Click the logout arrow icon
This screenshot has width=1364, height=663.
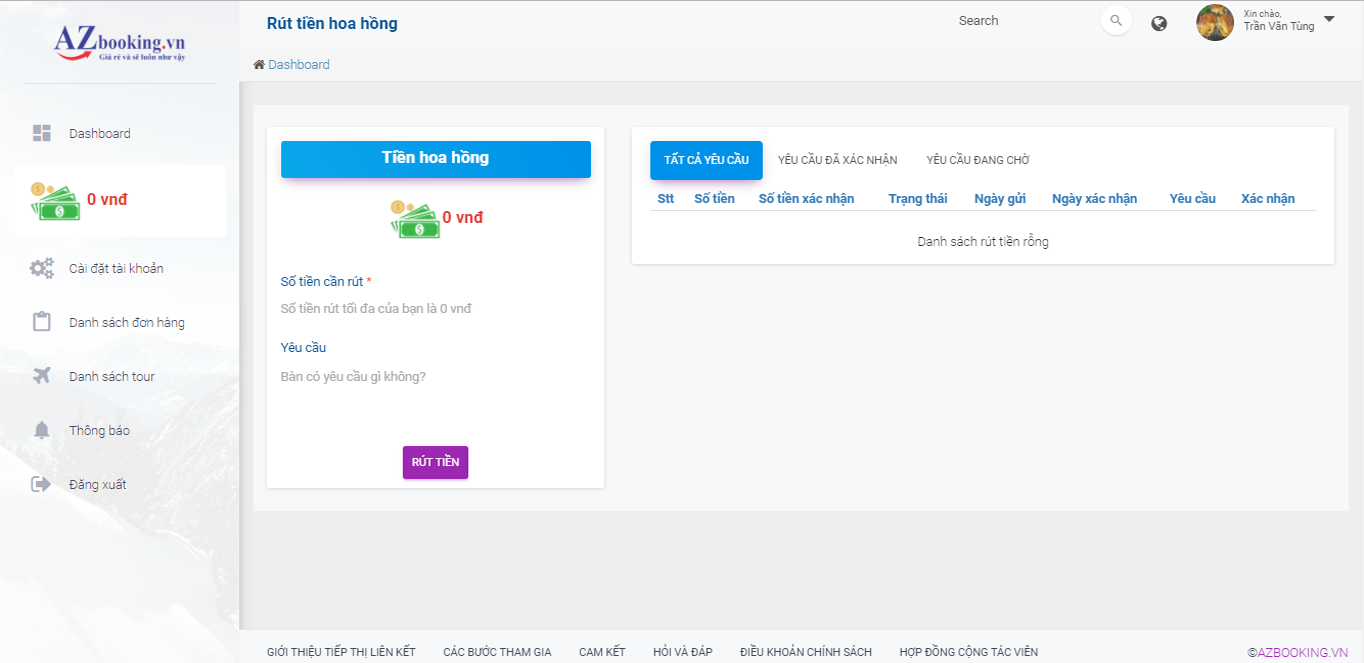click(x=41, y=484)
